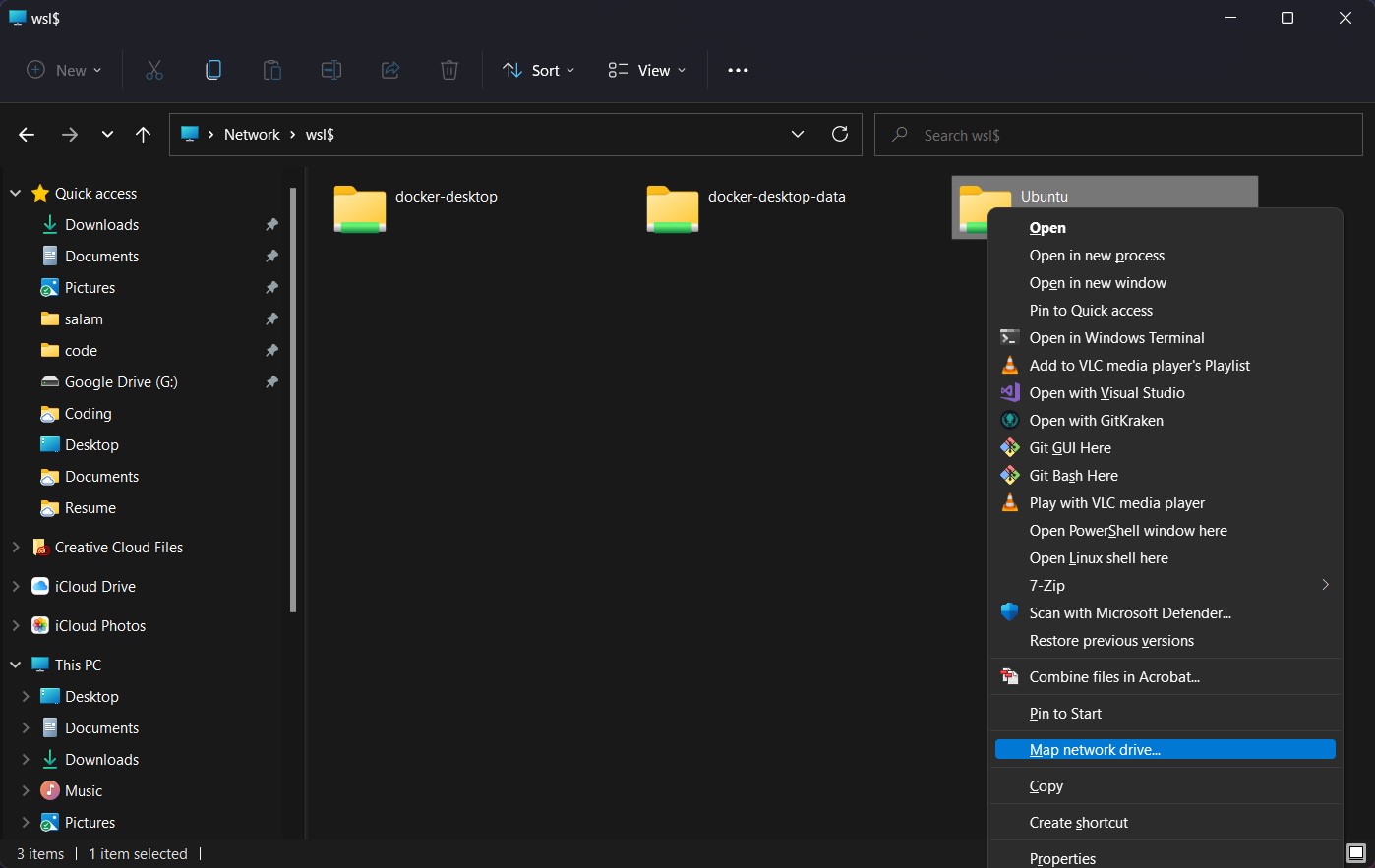
Task: Open the View dropdown
Action: pyautogui.click(x=647, y=70)
